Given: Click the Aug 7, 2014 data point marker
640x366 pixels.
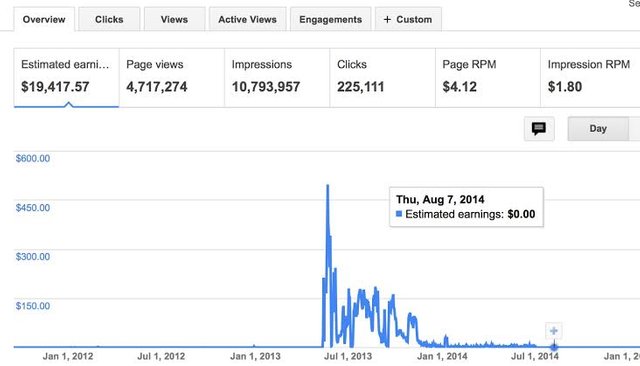Looking at the screenshot, I should (x=554, y=347).
